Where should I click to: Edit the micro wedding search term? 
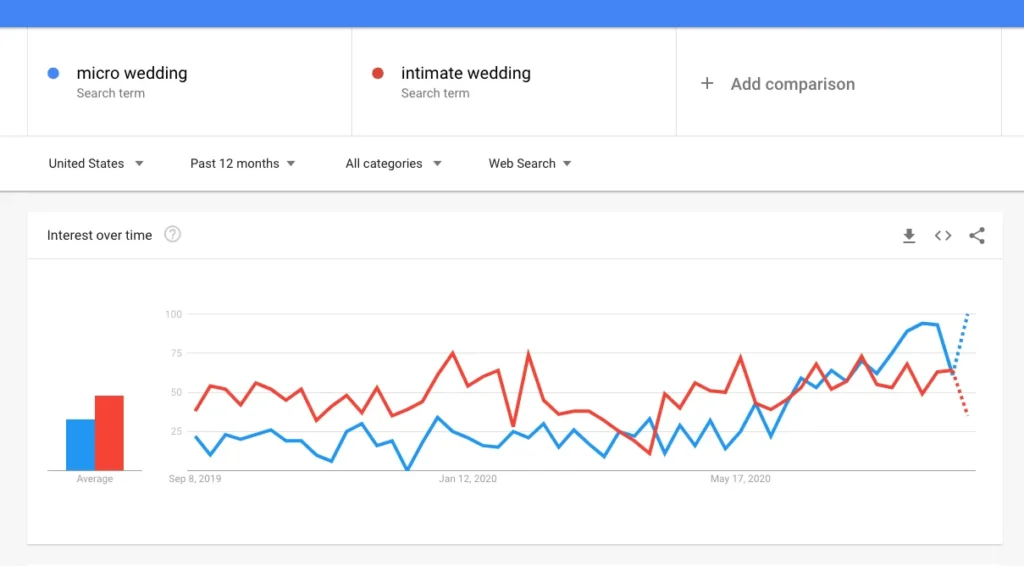(x=131, y=73)
